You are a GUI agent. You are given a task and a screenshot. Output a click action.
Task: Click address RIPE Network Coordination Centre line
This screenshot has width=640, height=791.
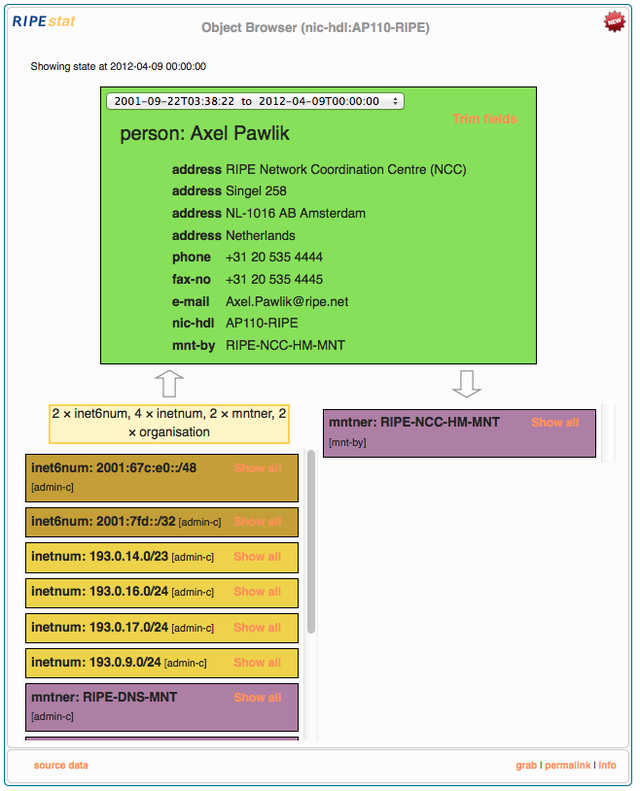tap(346, 170)
